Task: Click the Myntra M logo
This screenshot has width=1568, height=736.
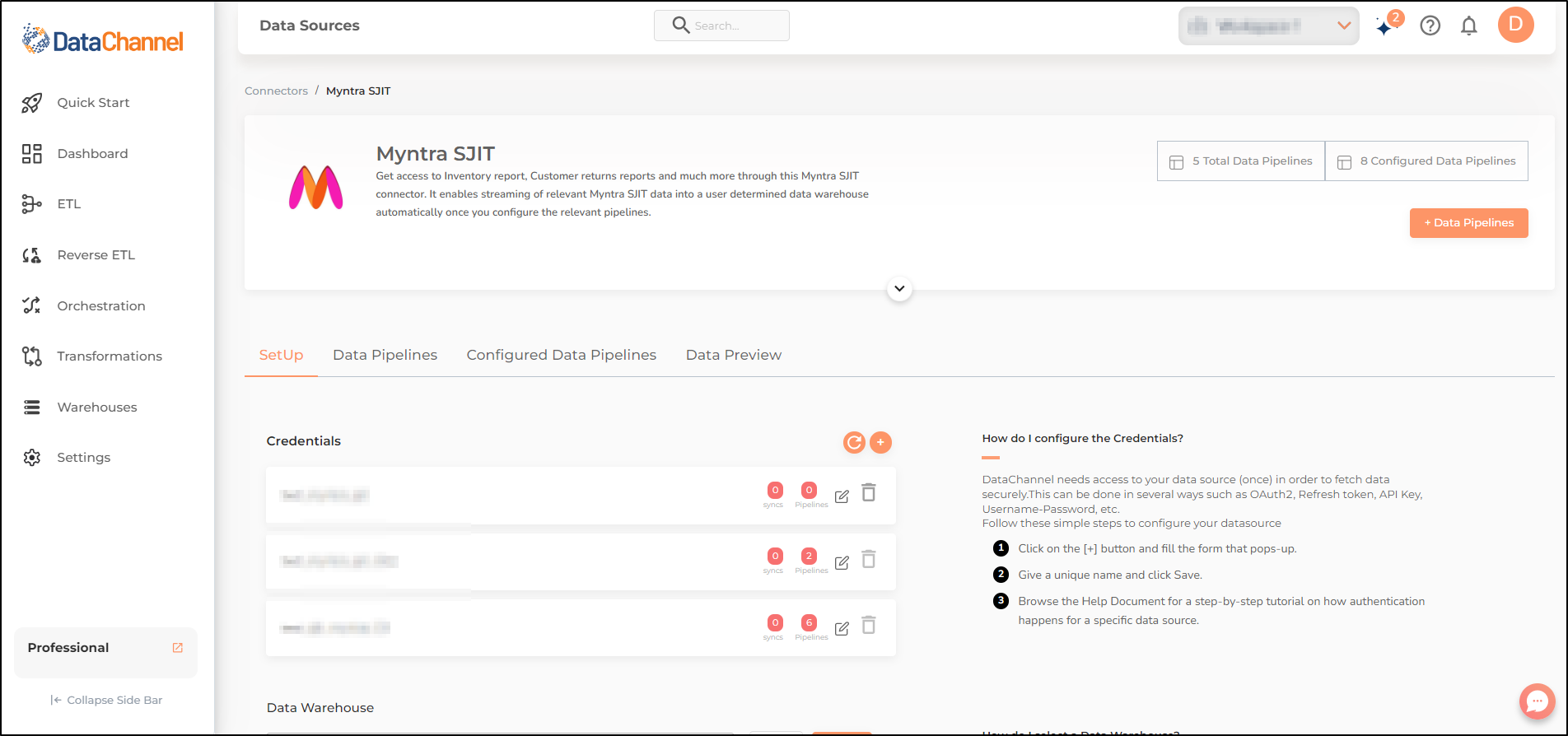Action: 316,188
